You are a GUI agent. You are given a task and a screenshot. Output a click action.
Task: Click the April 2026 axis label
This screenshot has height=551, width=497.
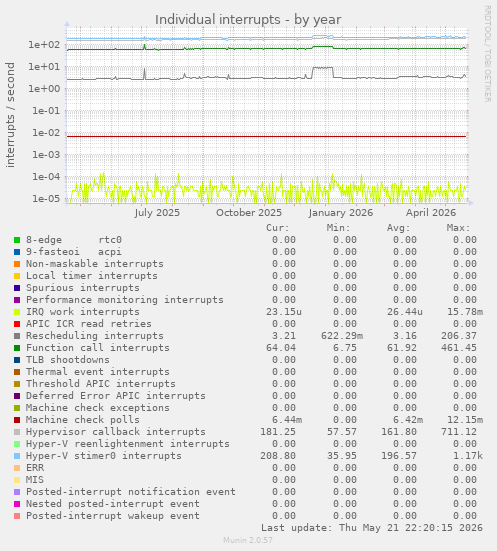pyautogui.click(x=431, y=213)
